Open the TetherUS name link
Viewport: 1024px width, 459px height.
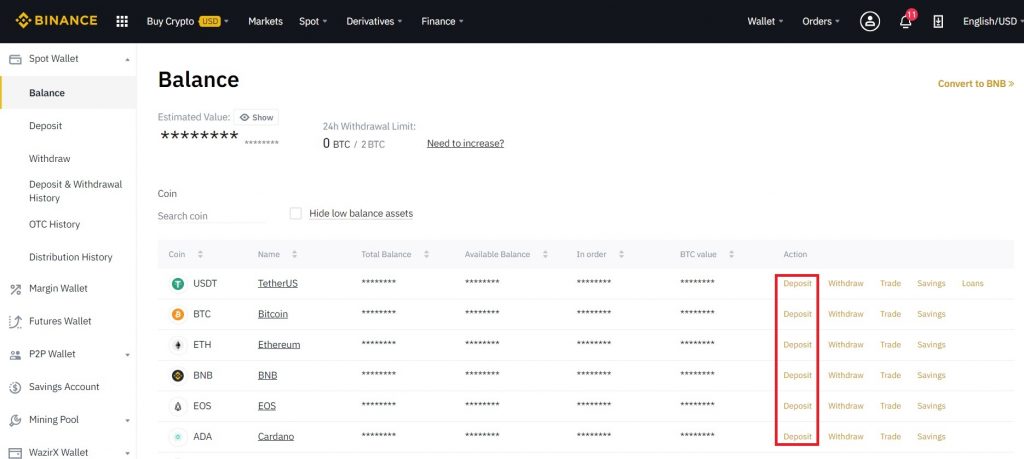point(278,283)
